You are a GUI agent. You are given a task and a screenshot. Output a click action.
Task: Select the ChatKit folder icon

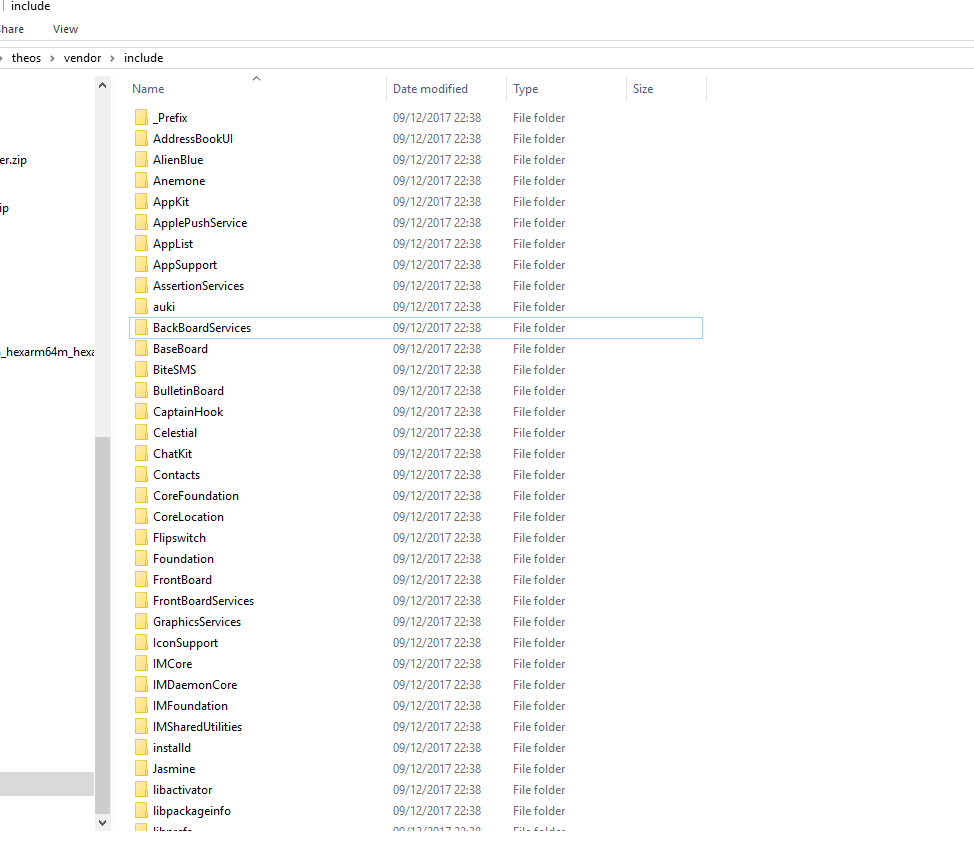(142, 454)
